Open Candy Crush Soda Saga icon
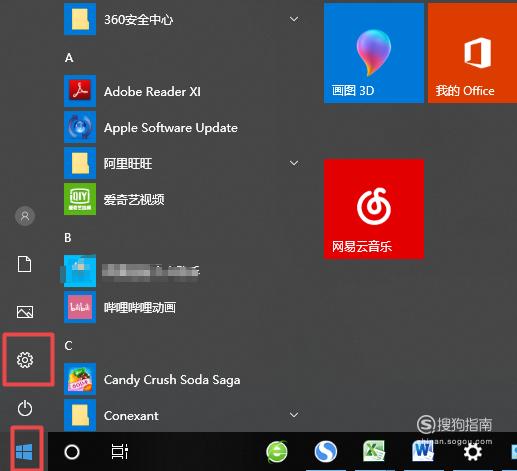This screenshot has width=517, height=471. pyautogui.click(x=80, y=379)
